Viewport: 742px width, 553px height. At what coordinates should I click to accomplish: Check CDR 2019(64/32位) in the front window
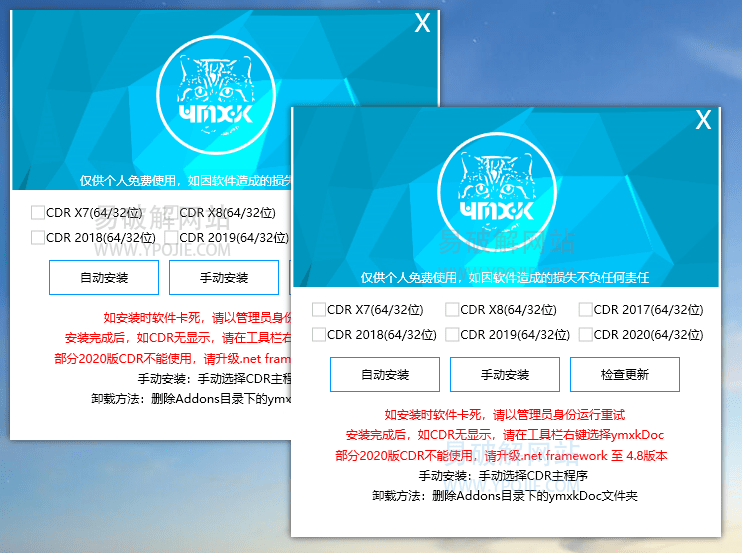click(x=452, y=335)
